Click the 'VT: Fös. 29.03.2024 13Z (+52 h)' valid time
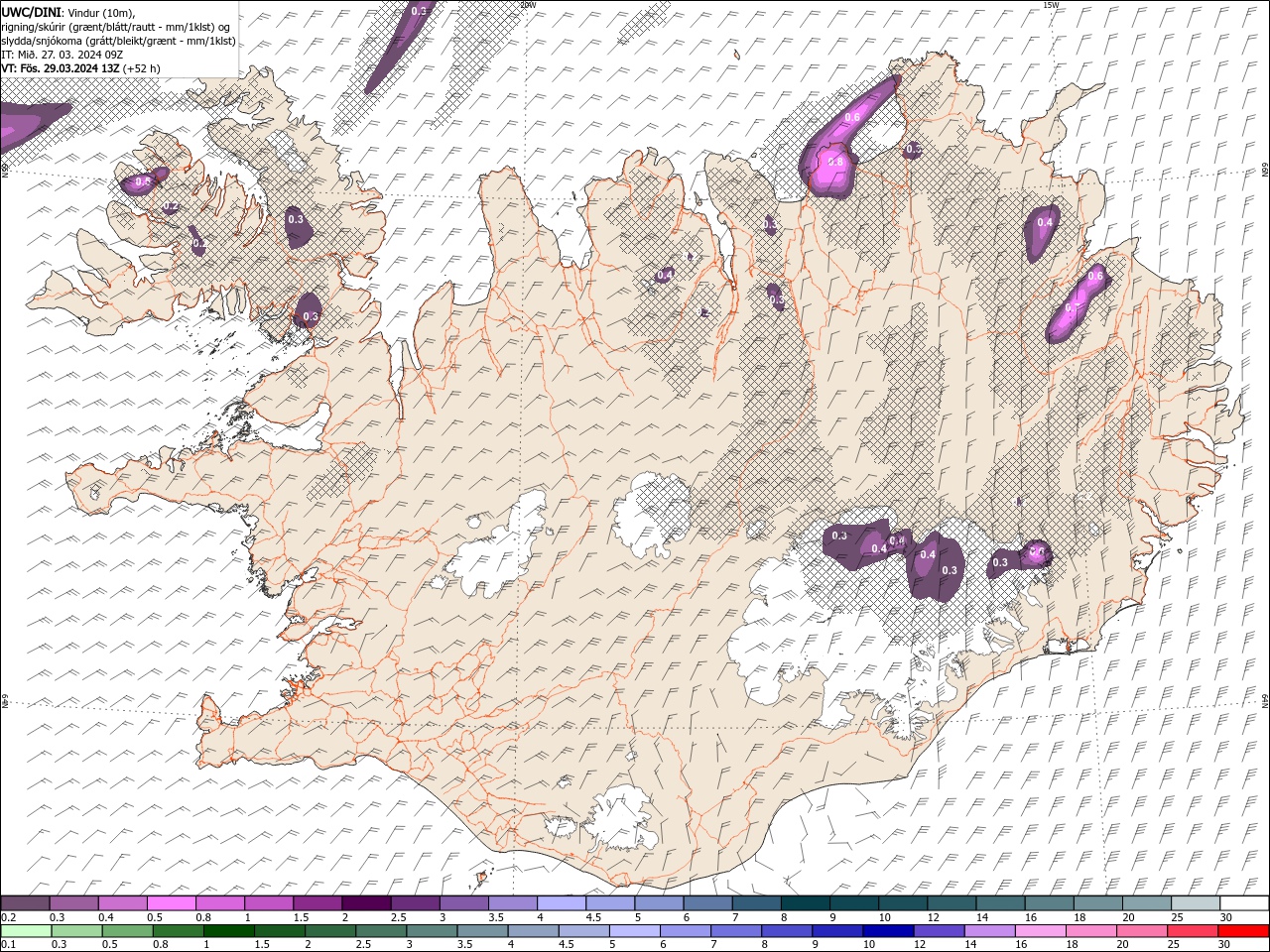 tap(80, 68)
